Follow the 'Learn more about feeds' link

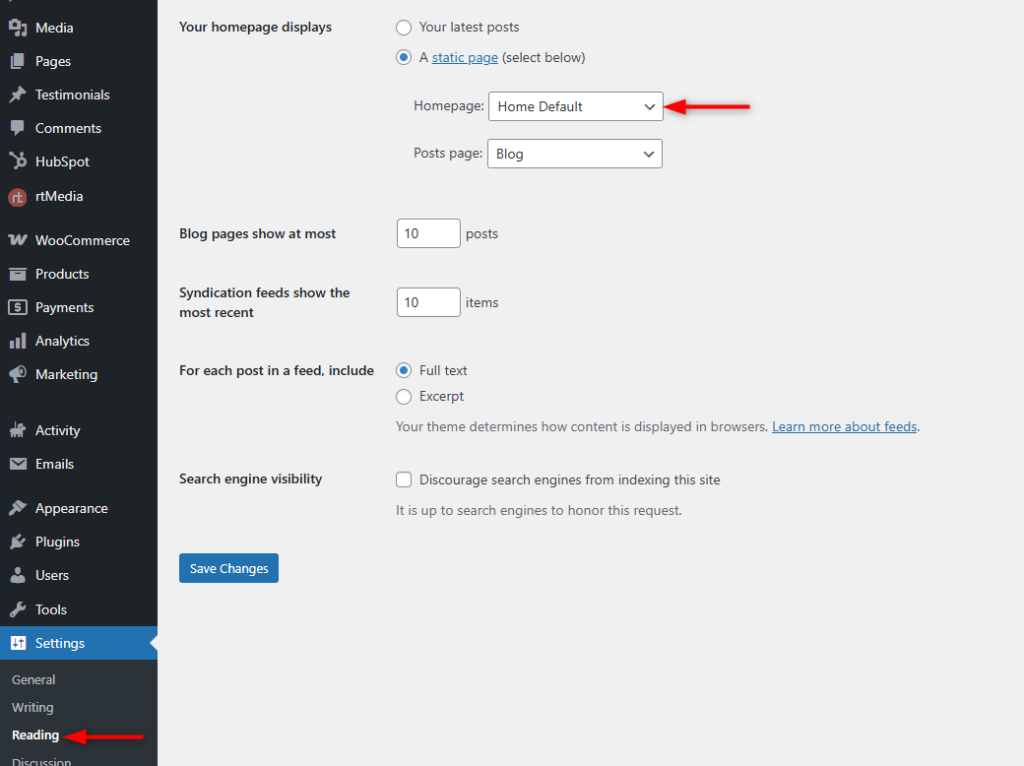click(x=844, y=426)
